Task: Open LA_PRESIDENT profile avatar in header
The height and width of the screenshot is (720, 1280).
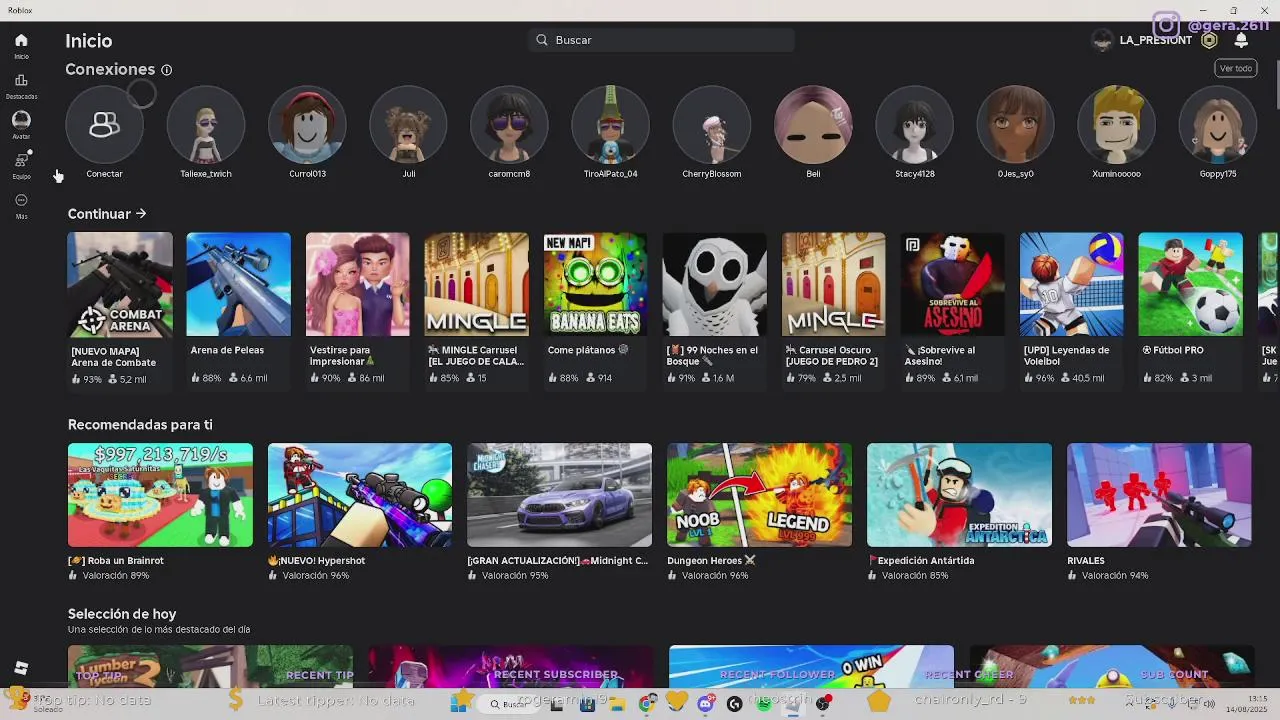Action: click(1102, 40)
